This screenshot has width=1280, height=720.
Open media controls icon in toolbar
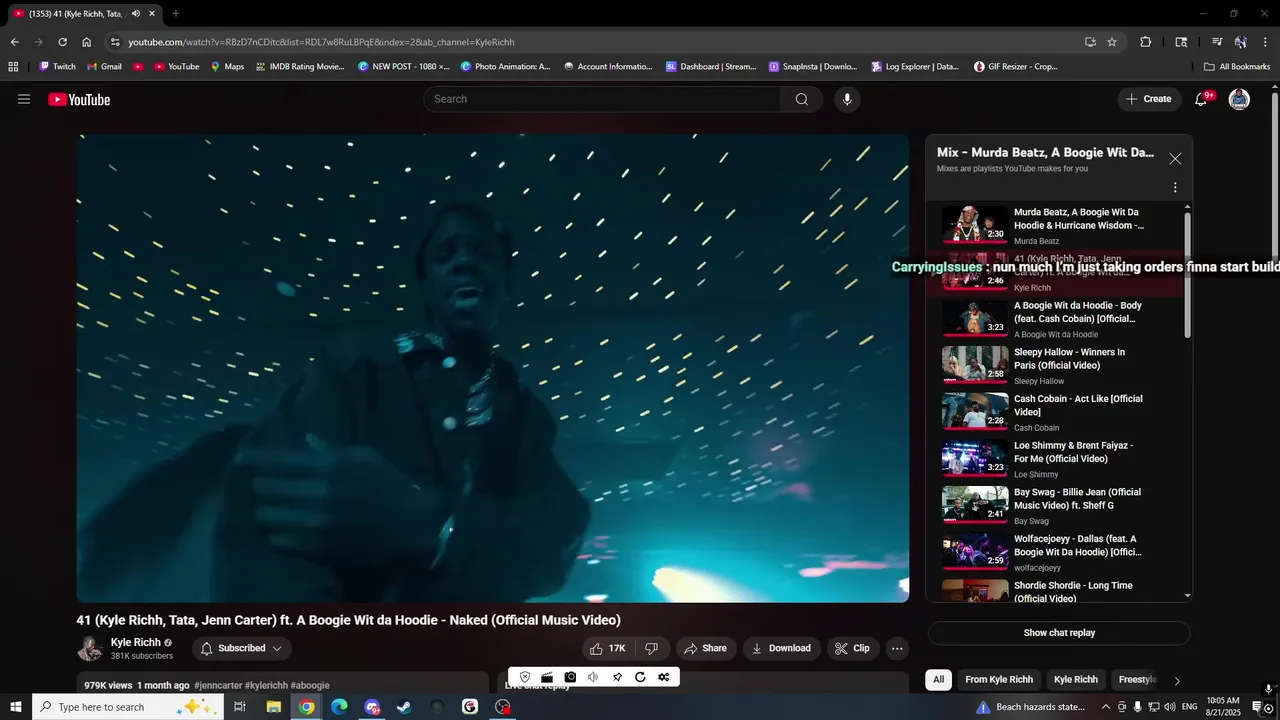1217,42
